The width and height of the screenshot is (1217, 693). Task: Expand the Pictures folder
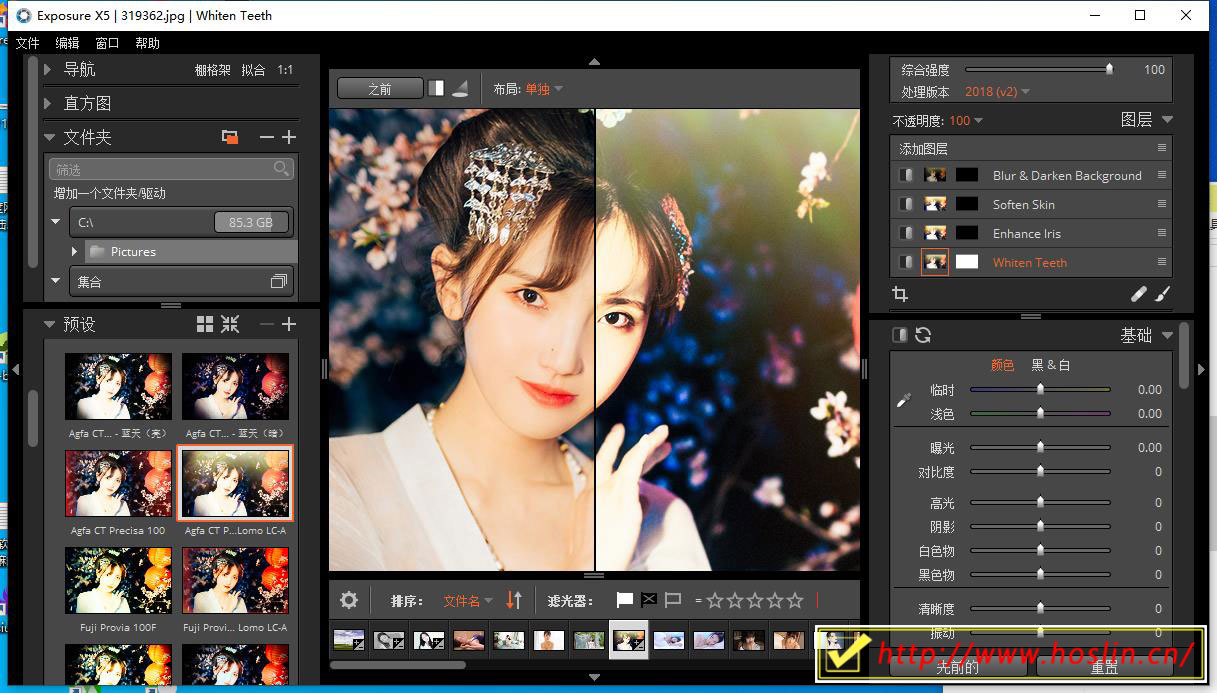coord(75,251)
